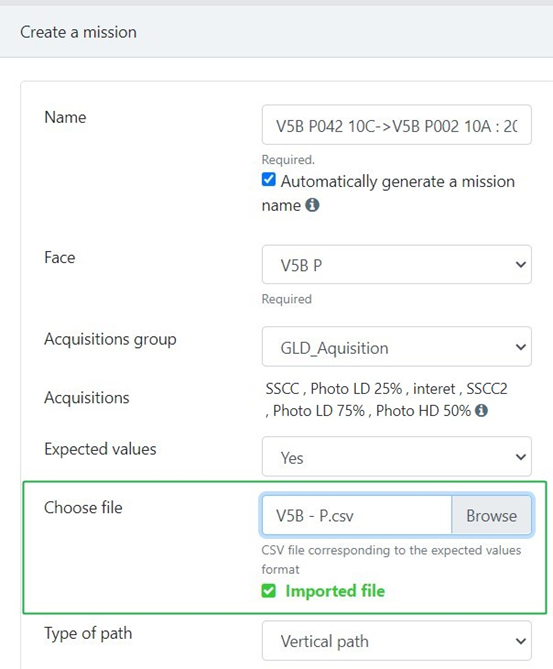Click the Choose file label
The width and height of the screenshot is (553, 669).
[x=83, y=508]
